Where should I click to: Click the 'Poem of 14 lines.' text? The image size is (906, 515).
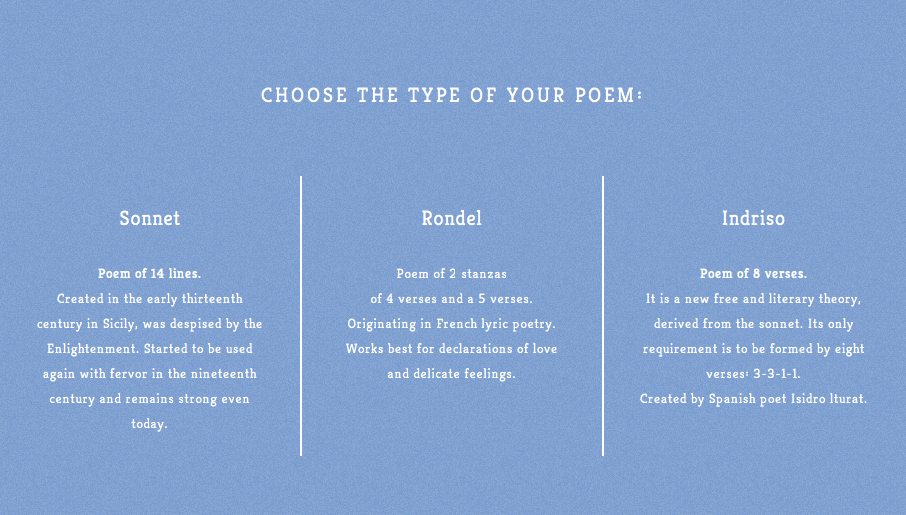150,273
